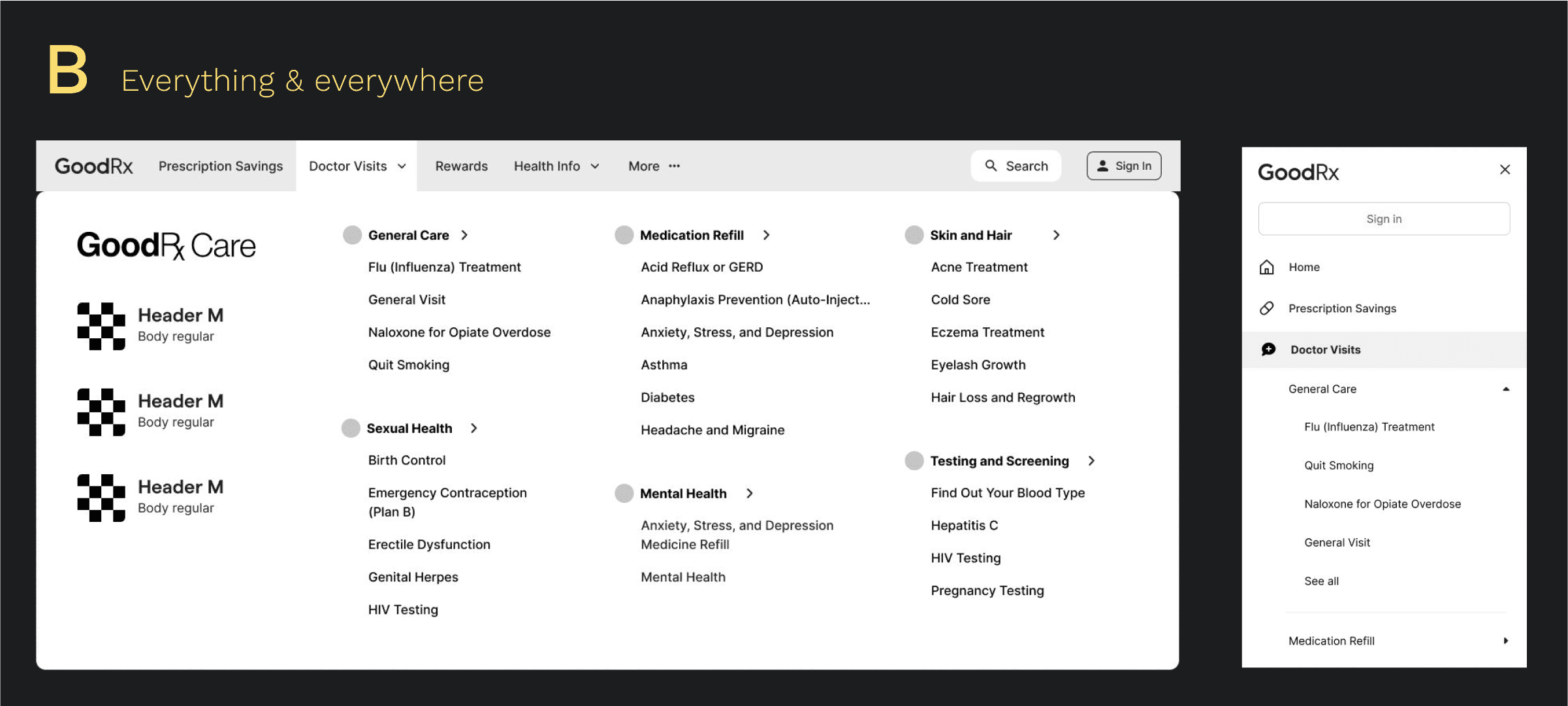Open Find Out Your Blood Type link

pyautogui.click(x=1008, y=493)
